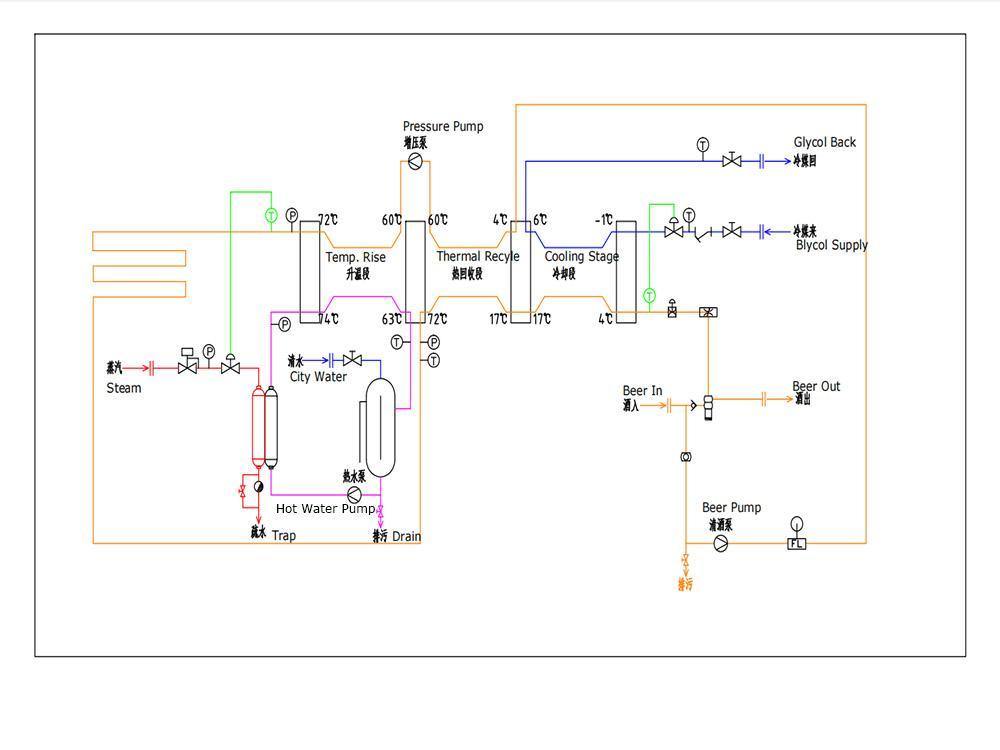Image resolution: width=1000 pixels, height=750 pixels.
Task: Select the steam trap symbol above Trap label
Action: (259, 486)
